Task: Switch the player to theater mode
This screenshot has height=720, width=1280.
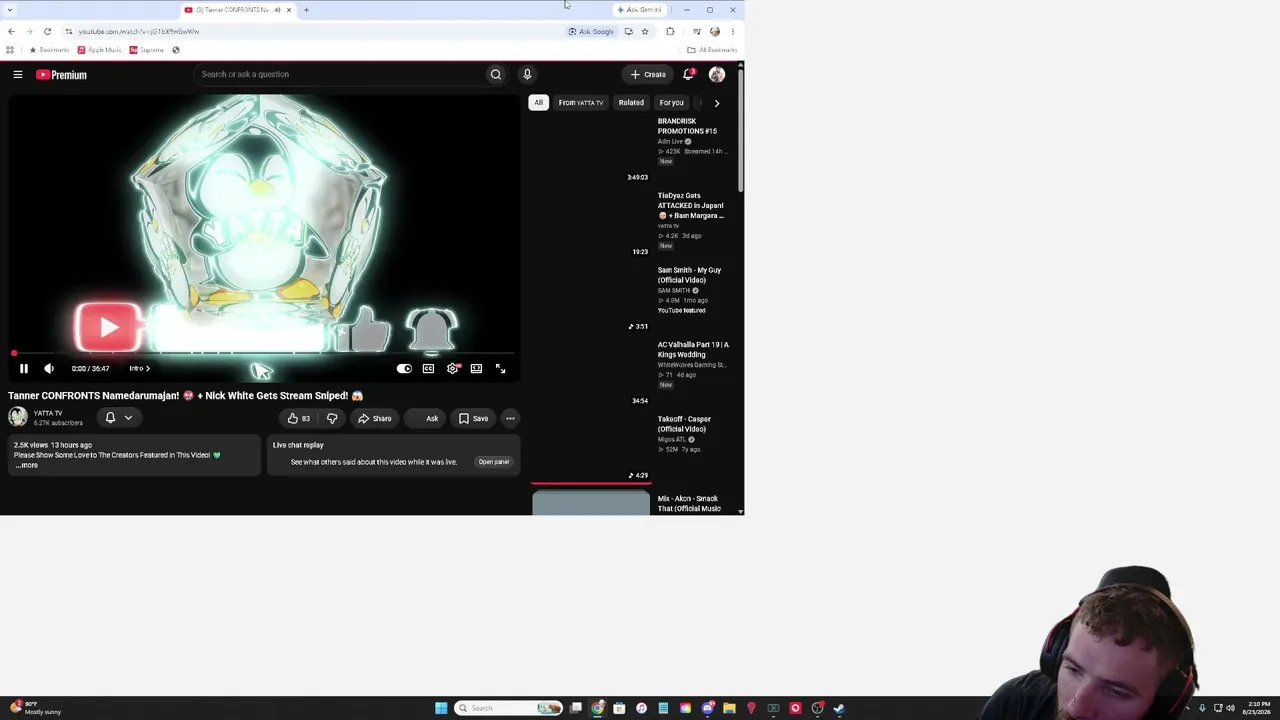Action: click(x=476, y=369)
